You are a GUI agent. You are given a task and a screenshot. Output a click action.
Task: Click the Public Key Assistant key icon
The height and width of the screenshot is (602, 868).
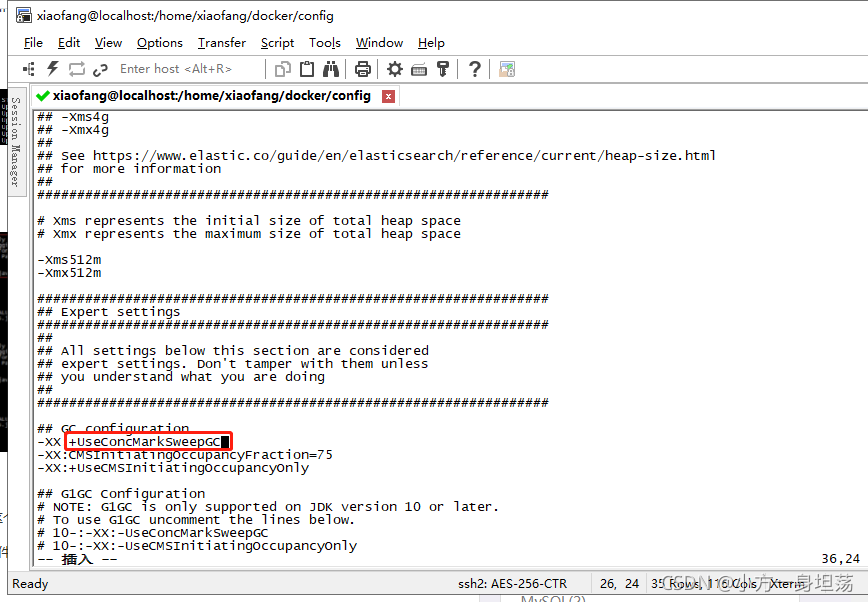click(x=443, y=69)
